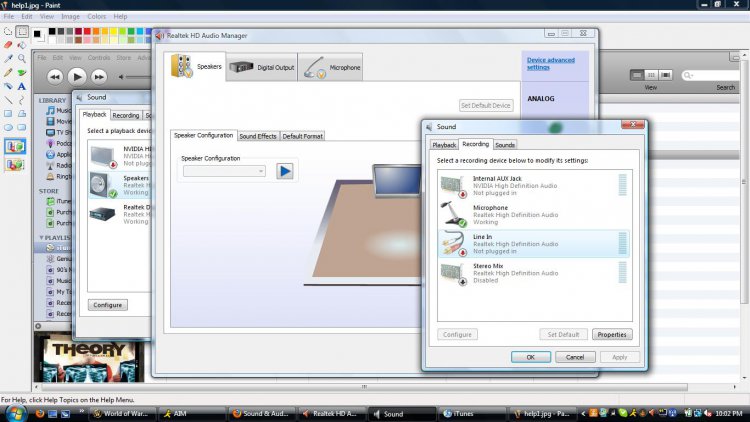This screenshot has height=422, width=750.
Task: Click the iTunes next track button
Action: [99, 77]
